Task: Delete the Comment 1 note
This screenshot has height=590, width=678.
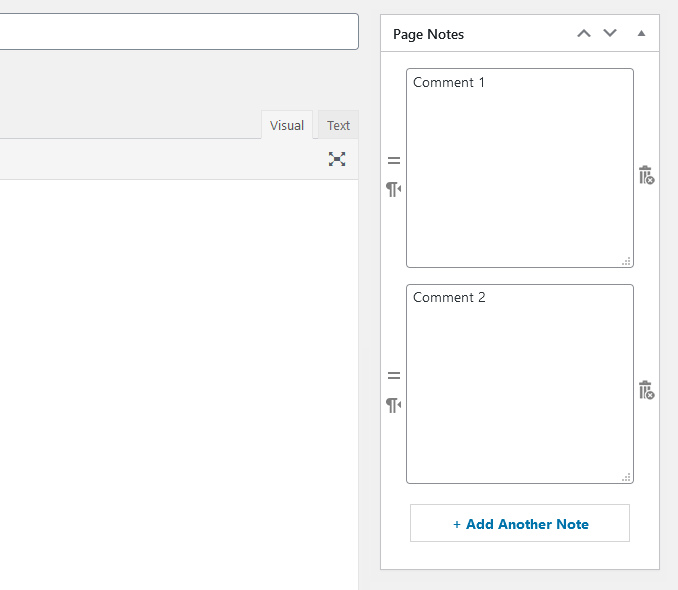Action: coord(646,175)
